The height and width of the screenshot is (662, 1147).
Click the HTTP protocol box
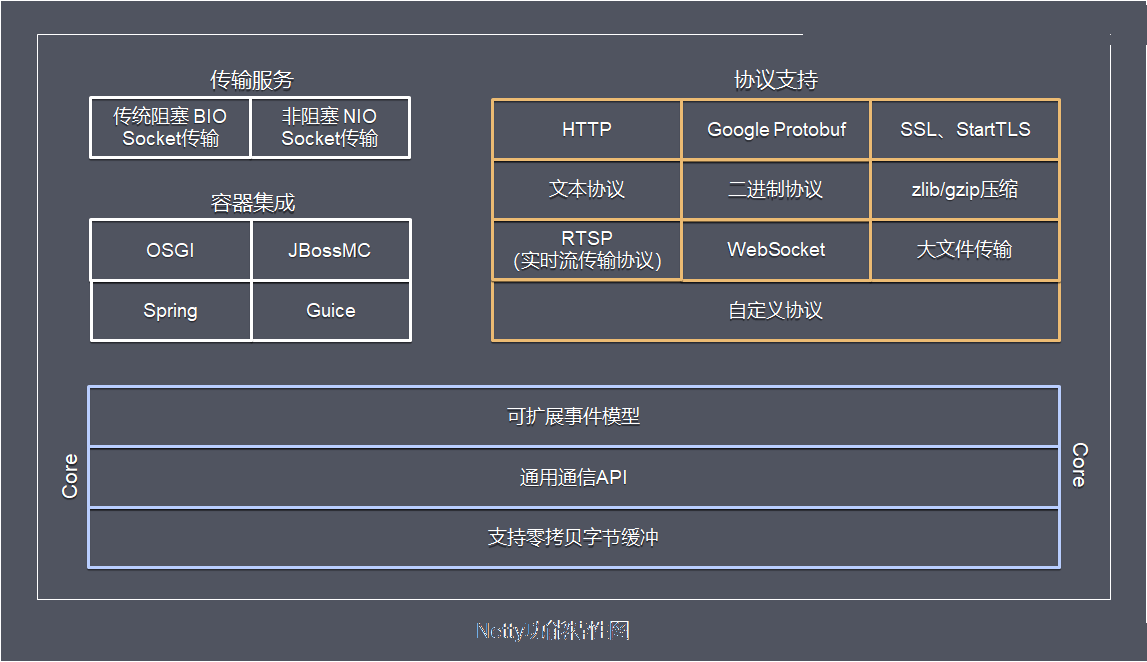point(587,129)
